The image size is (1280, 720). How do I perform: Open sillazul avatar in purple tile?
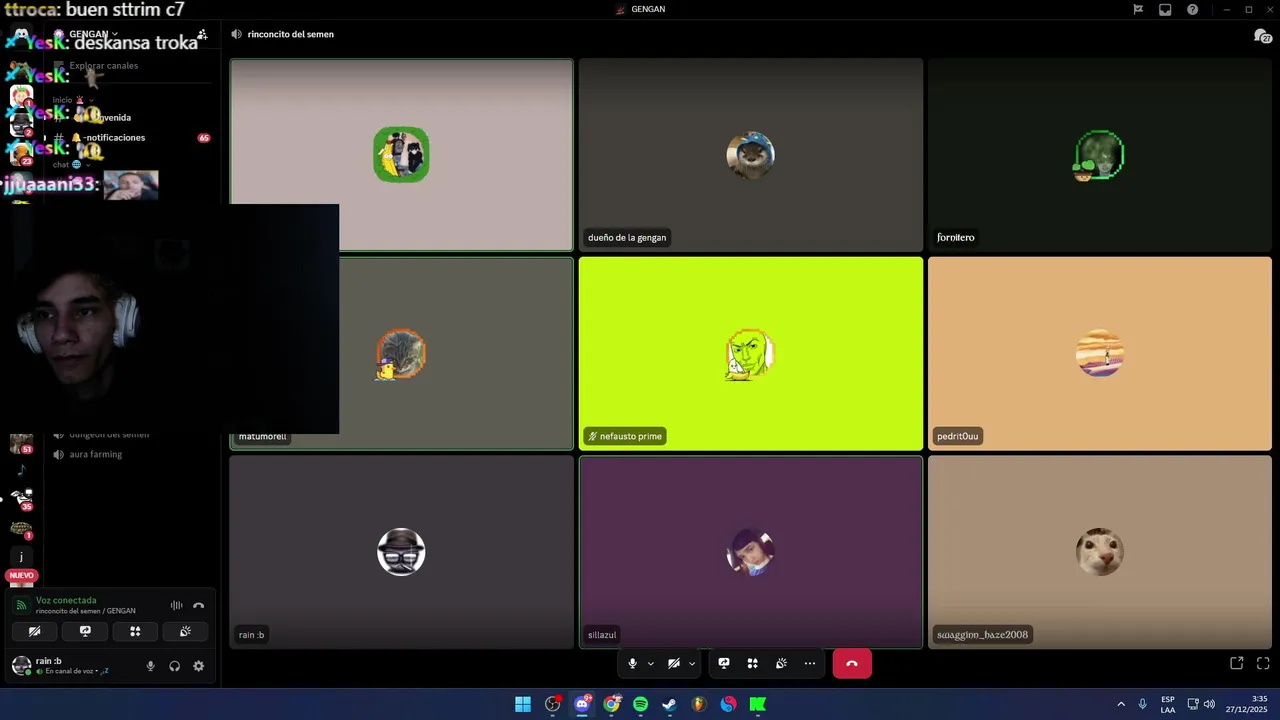pyautogui.click(x=750, y=552)
